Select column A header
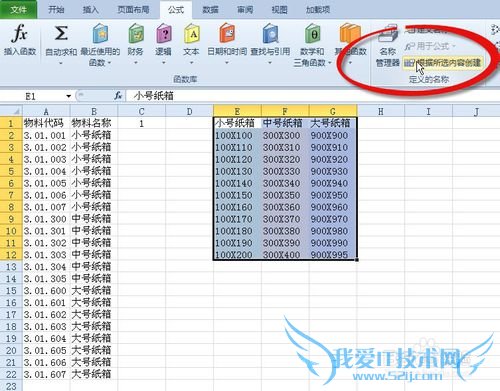This screenshot has width=500, height=391. (x=46, y=111)
